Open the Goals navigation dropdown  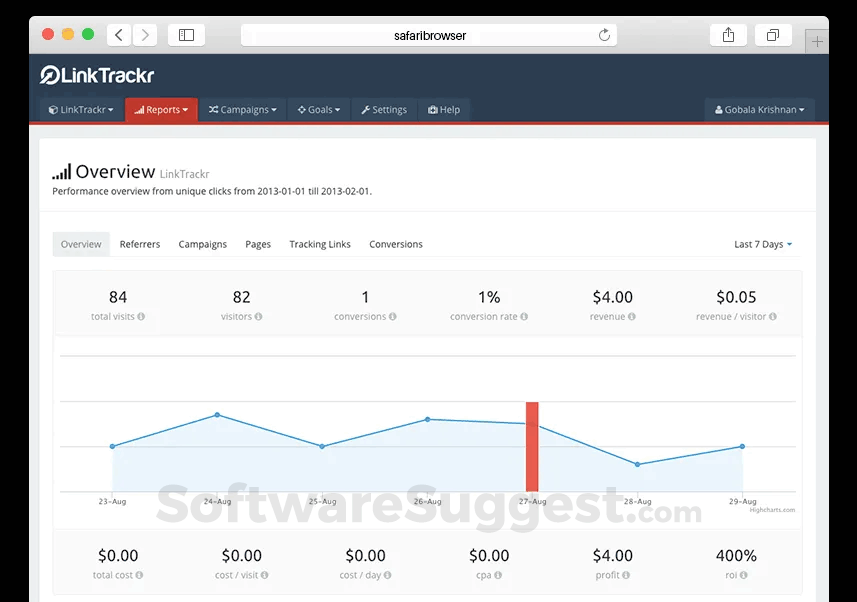click(319, 110)
